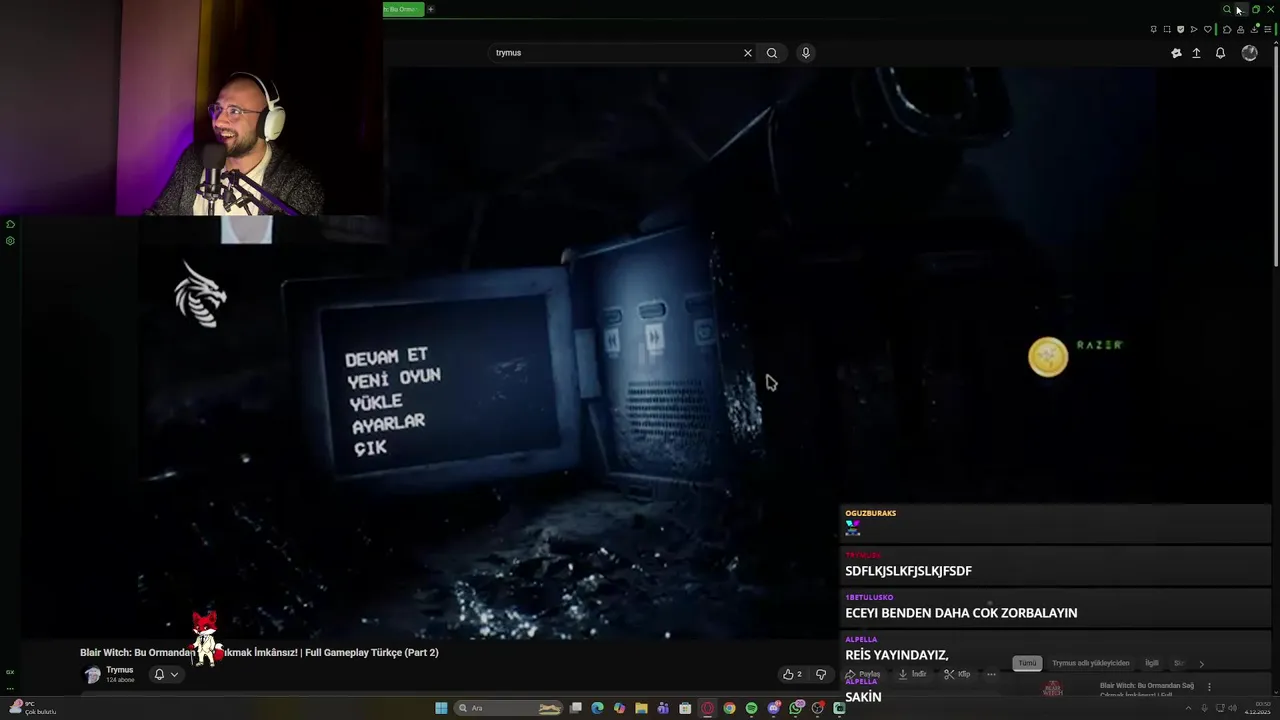Clear the 'trymus' search text with X
The image size is (1280, 720).
(747, 53)
